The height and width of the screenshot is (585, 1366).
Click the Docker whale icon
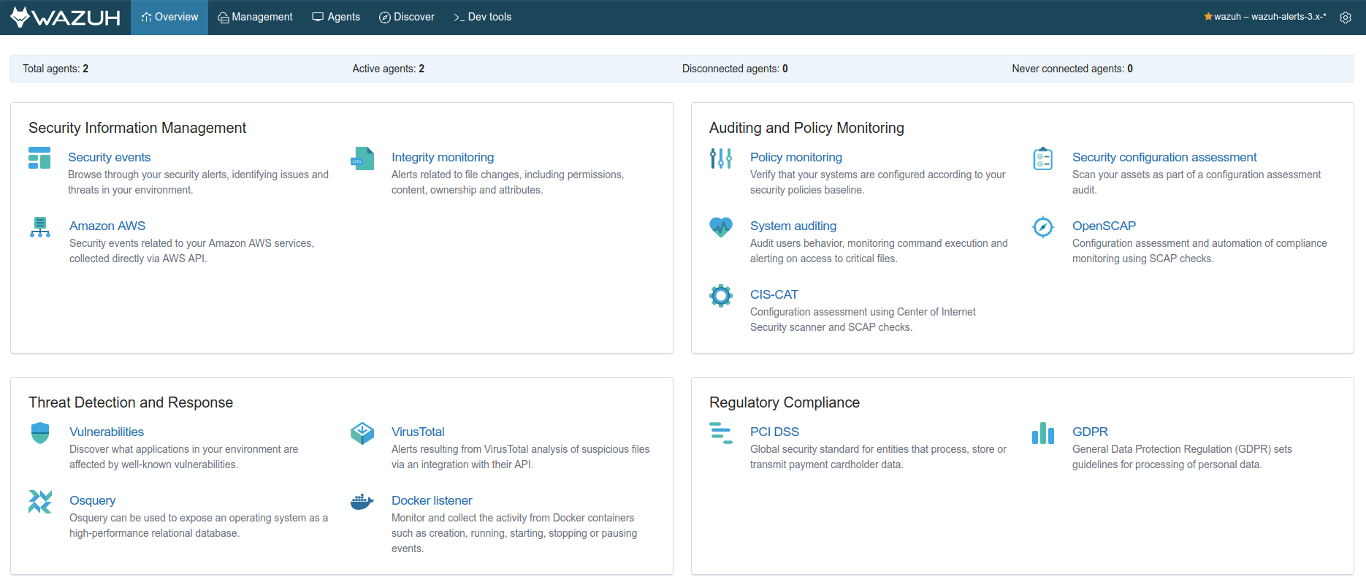(362, 501)
